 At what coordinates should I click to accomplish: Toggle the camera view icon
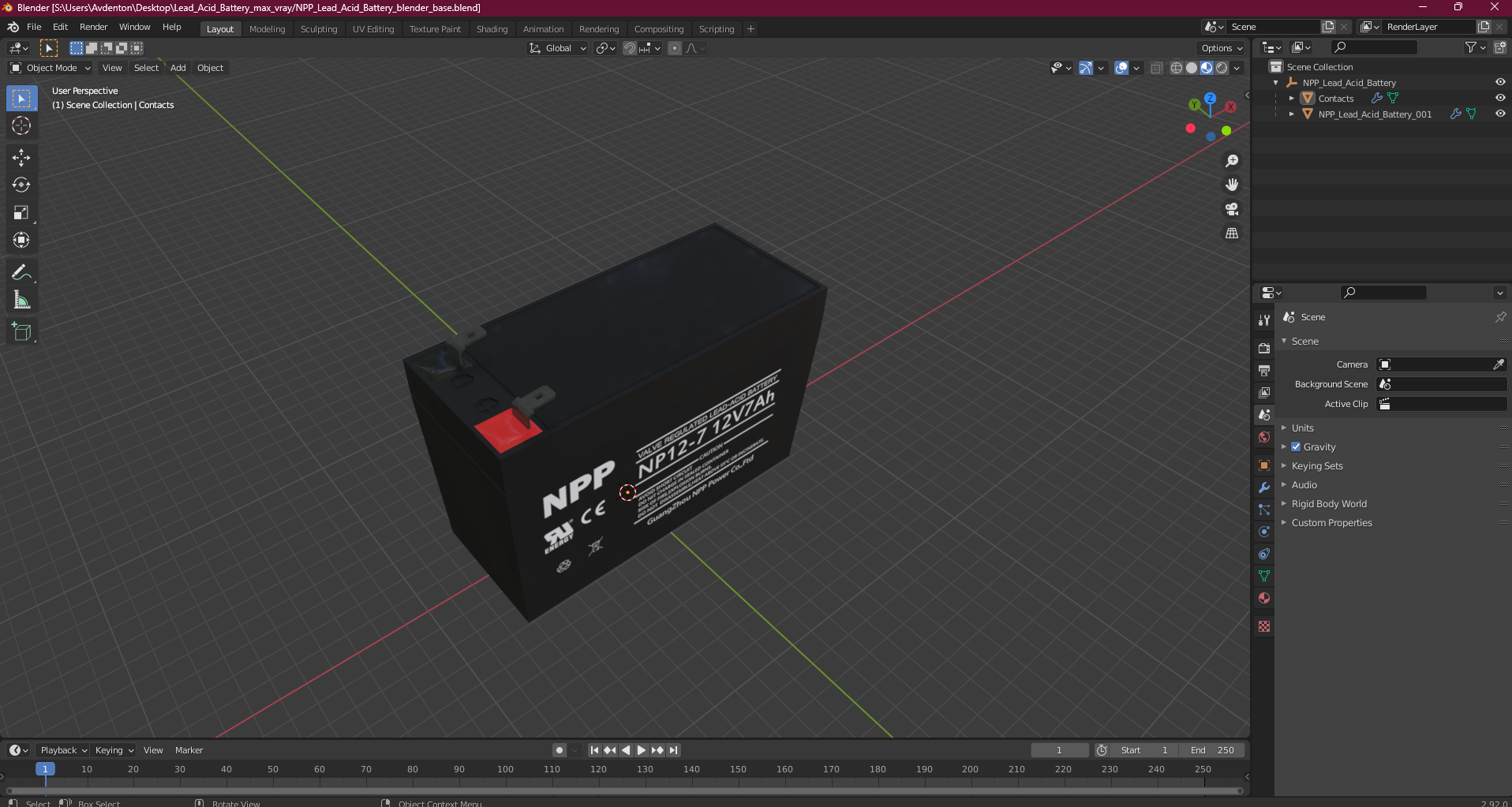click(1231, 209)
